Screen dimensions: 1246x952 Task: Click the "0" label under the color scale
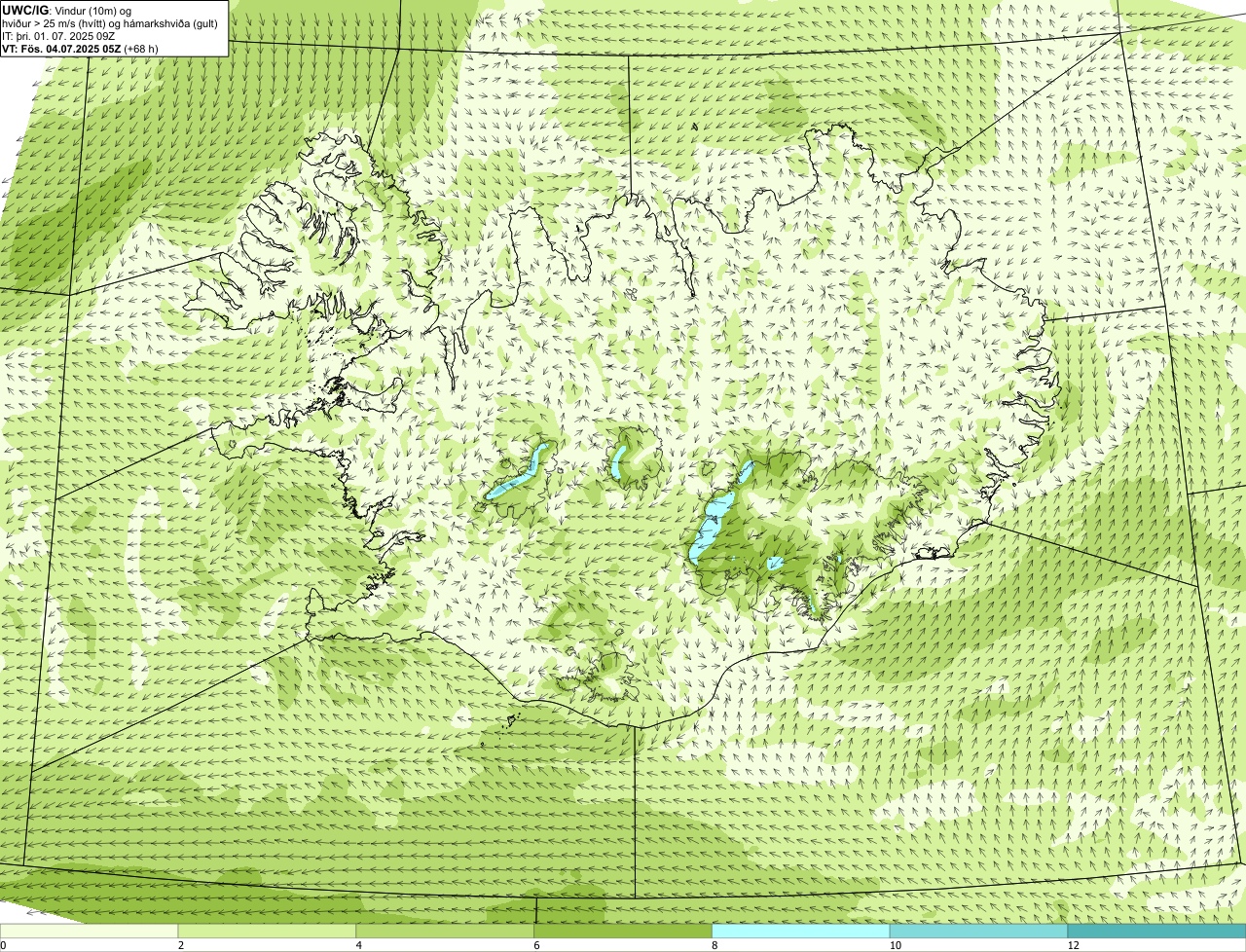coord(3,945)
